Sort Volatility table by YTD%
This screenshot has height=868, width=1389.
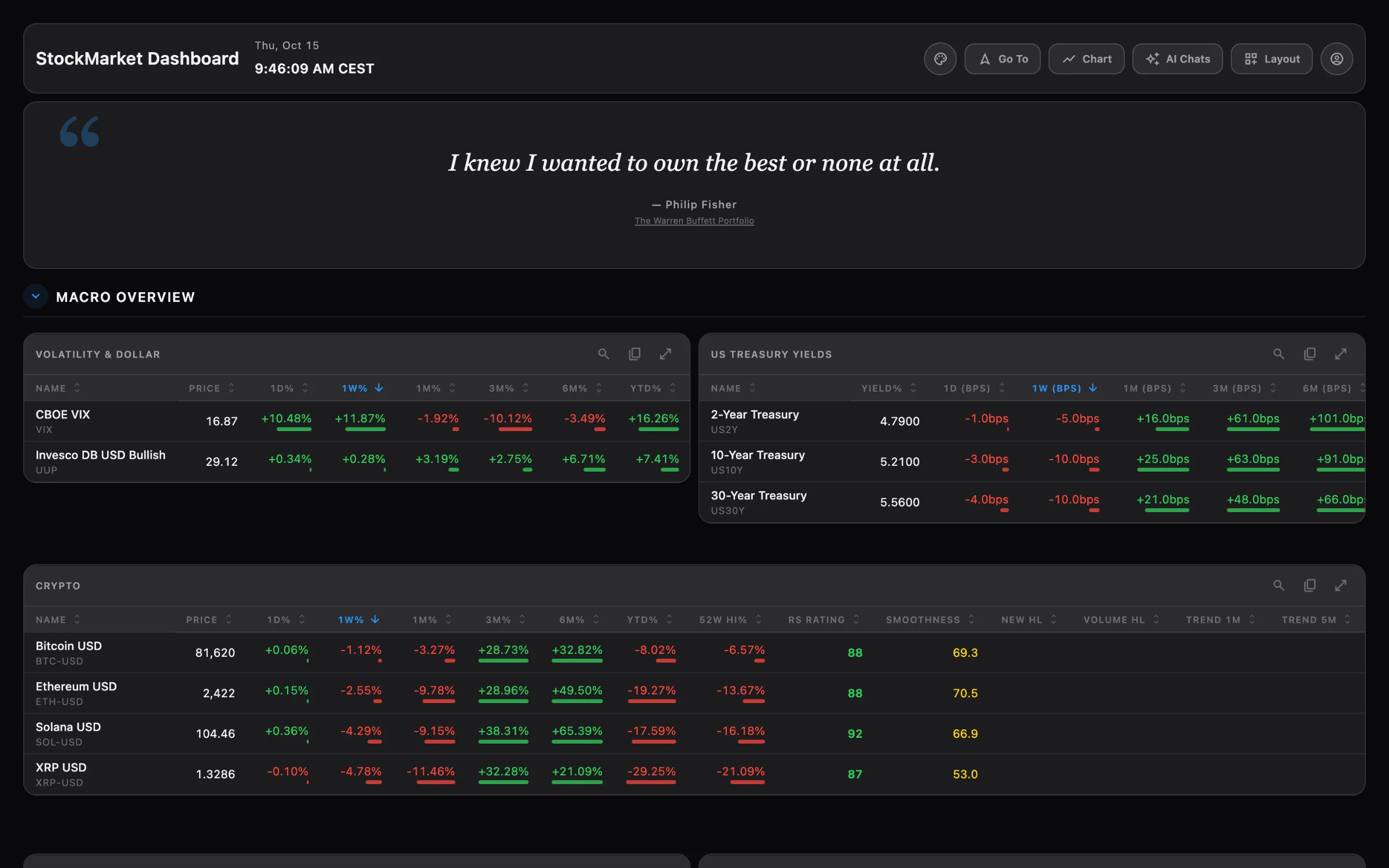[x=653, y=388]
